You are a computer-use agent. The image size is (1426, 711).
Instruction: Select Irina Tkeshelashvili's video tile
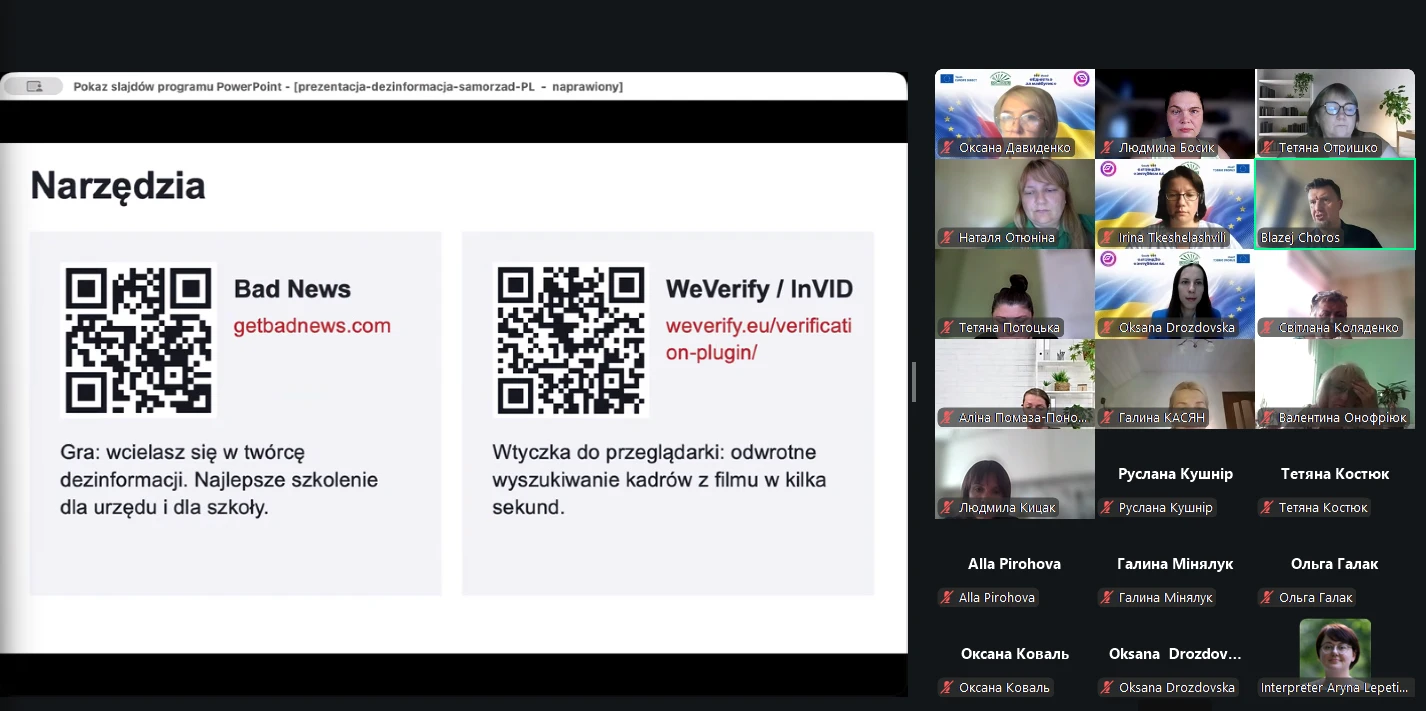1175,204
